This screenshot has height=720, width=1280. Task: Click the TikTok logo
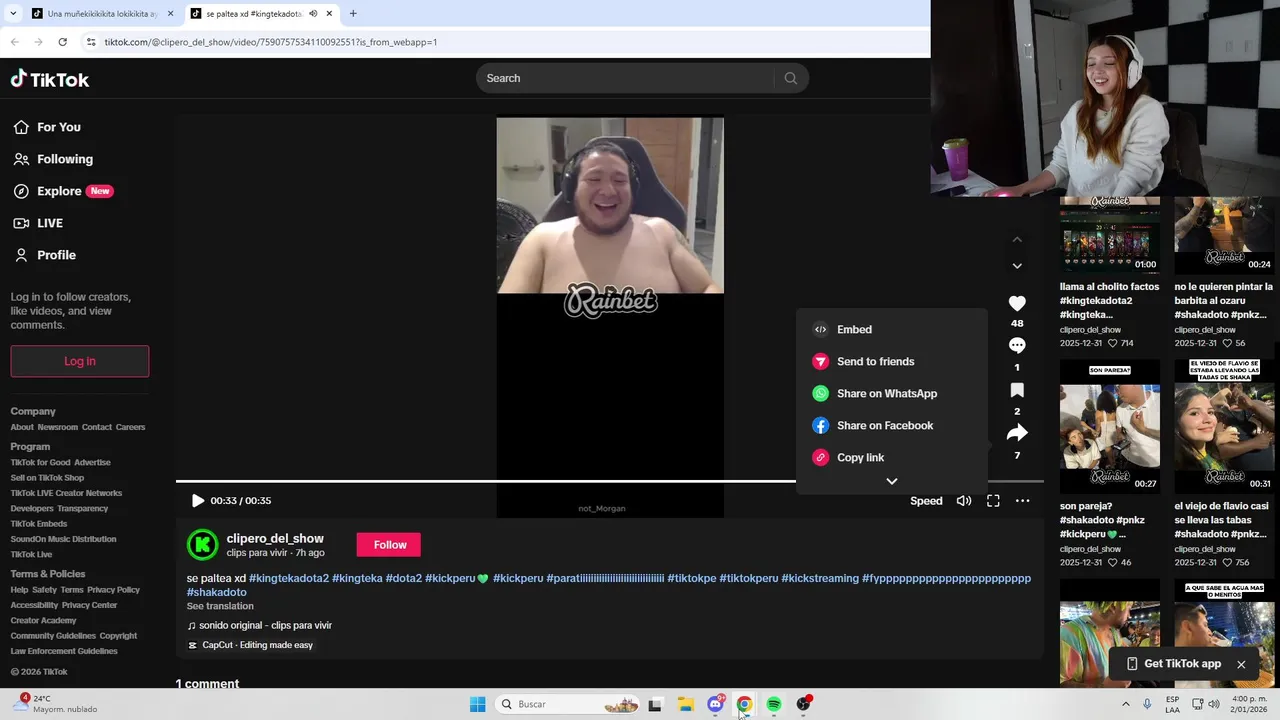[x=50, y=79]
